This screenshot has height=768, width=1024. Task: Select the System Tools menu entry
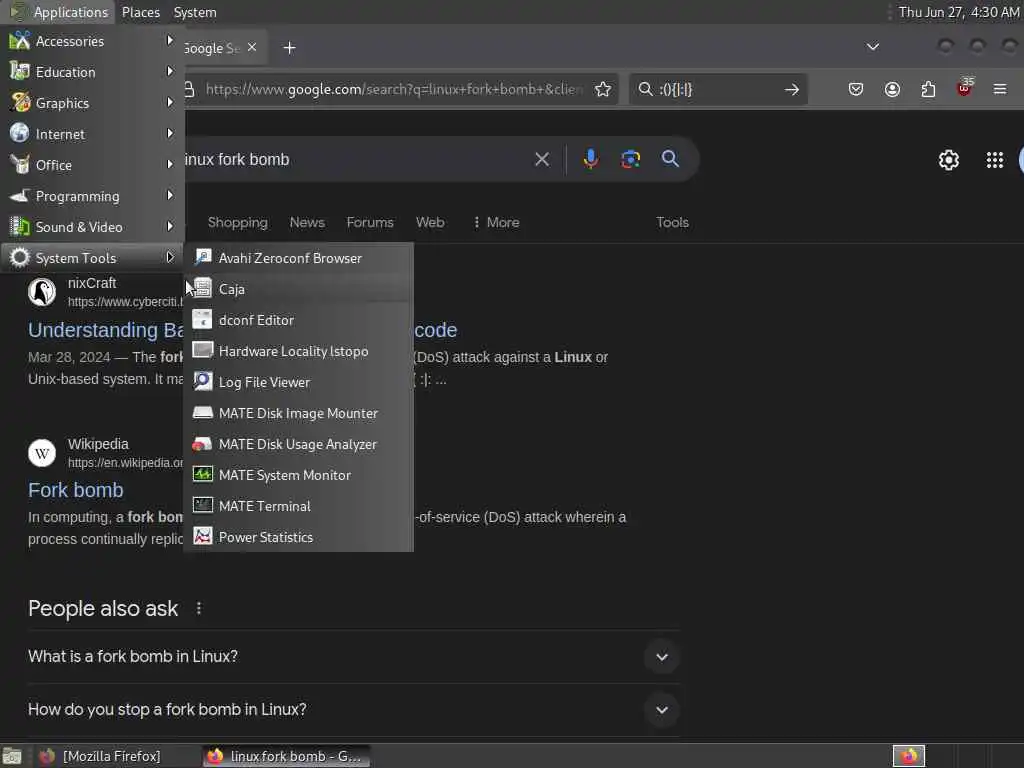click(x=92, y=258)
